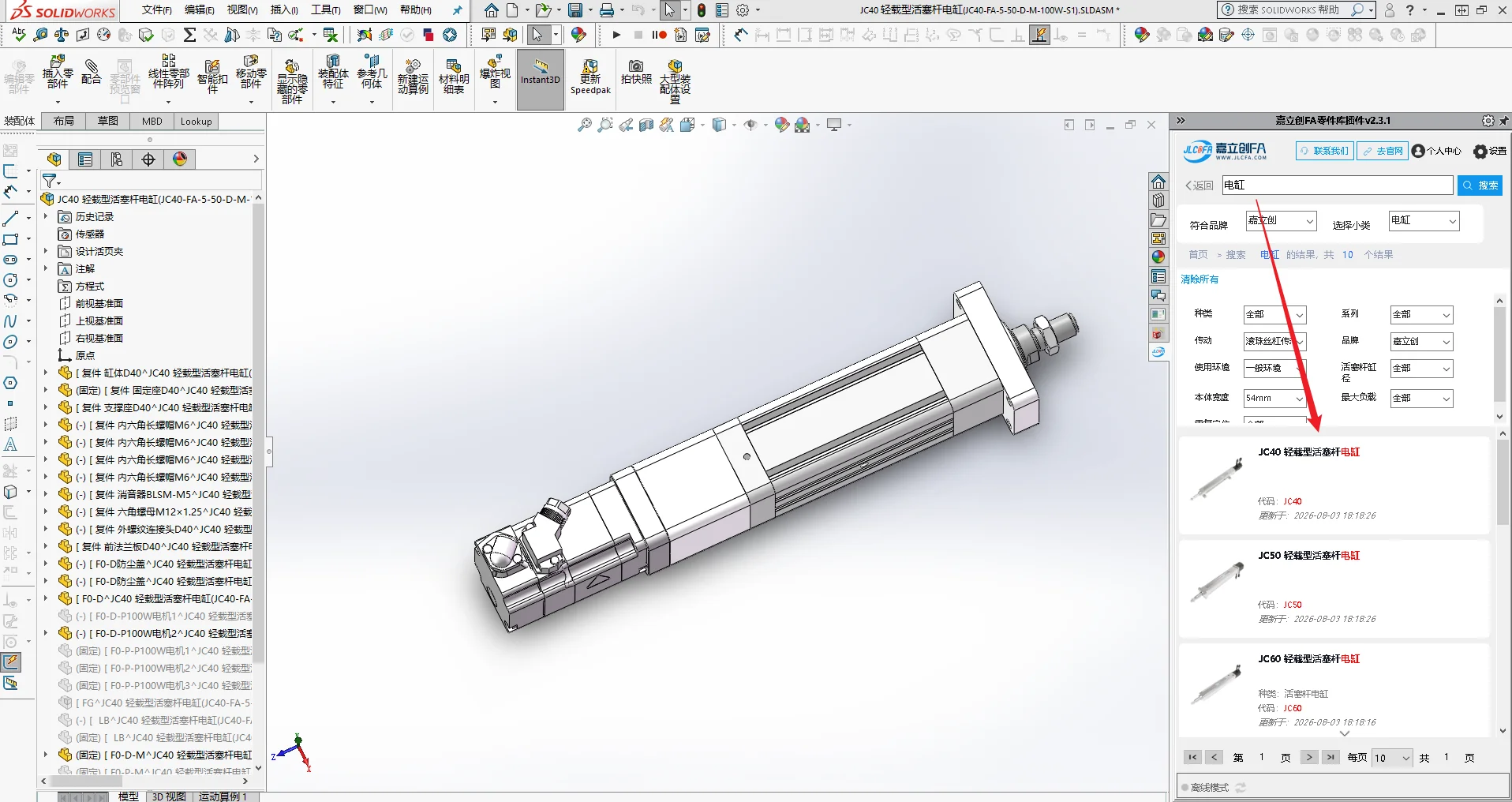1512x802 pixels.
Task: Click the 搜索 search button
Action: pos(1480,186)
